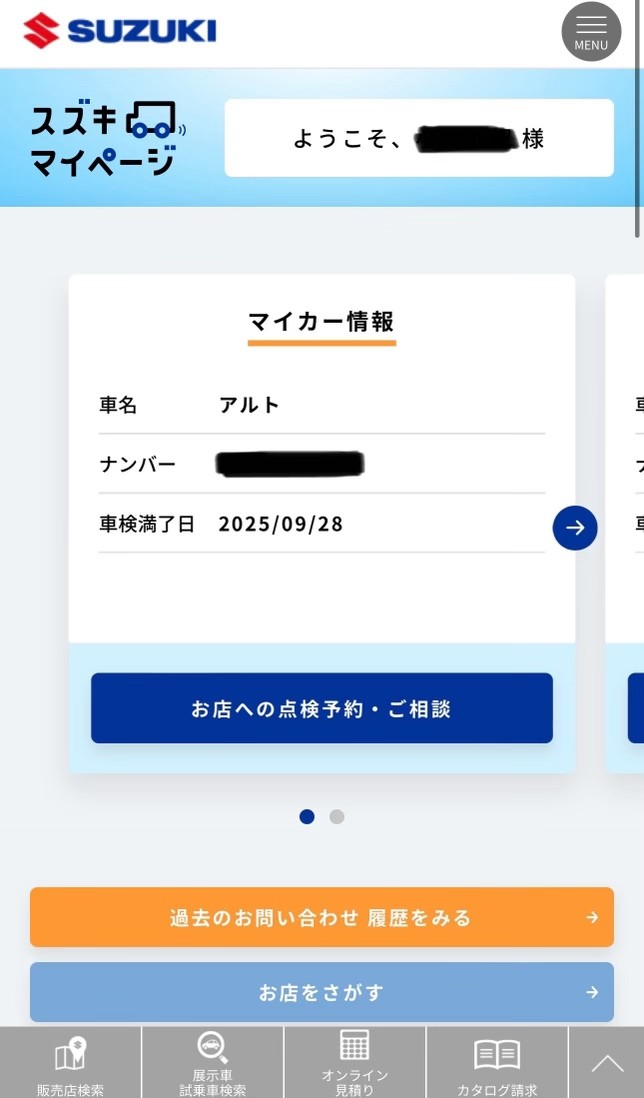Click arrow on 過去のお問い合わせ button
This screenshot has height=1098, width=644.
coord(592,917)
